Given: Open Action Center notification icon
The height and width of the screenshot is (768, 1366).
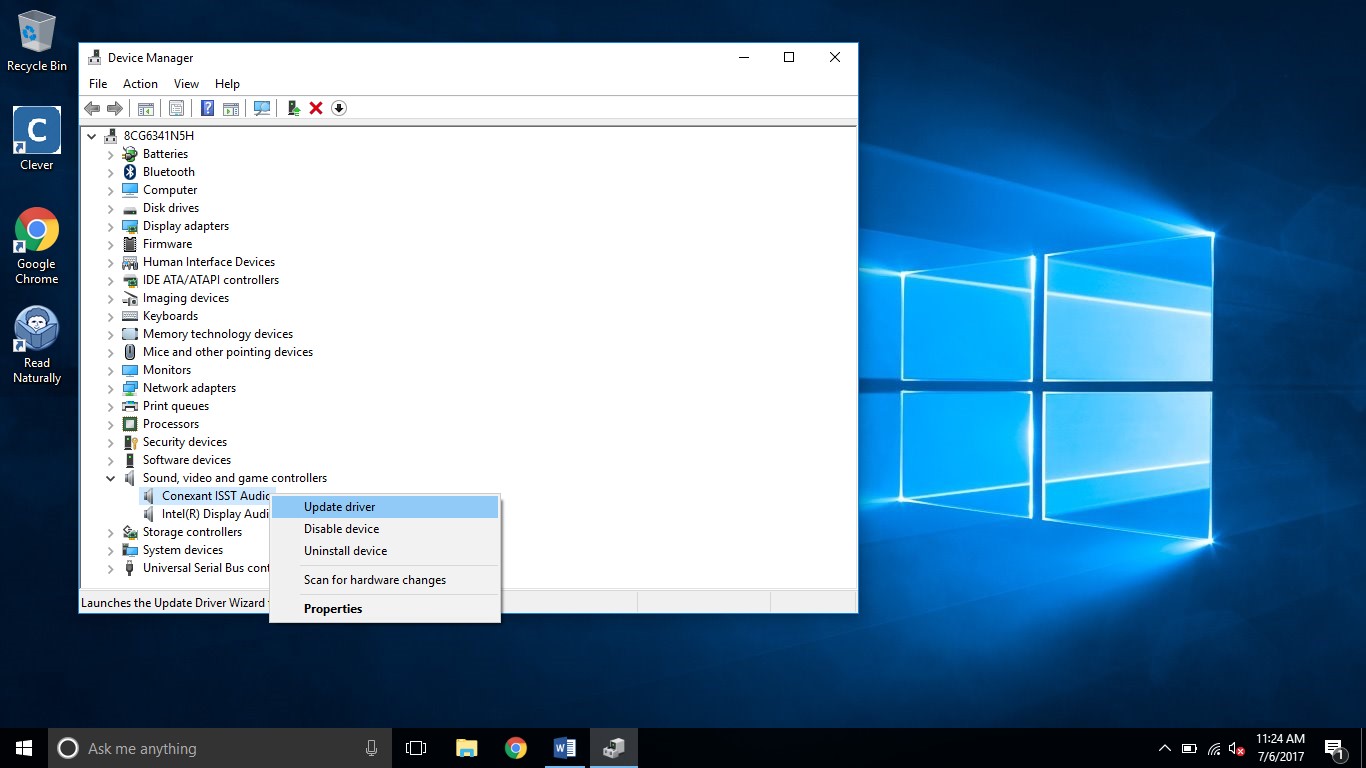Looking at the screenshot, I should pyautogui.click(x=1334, y=748).
